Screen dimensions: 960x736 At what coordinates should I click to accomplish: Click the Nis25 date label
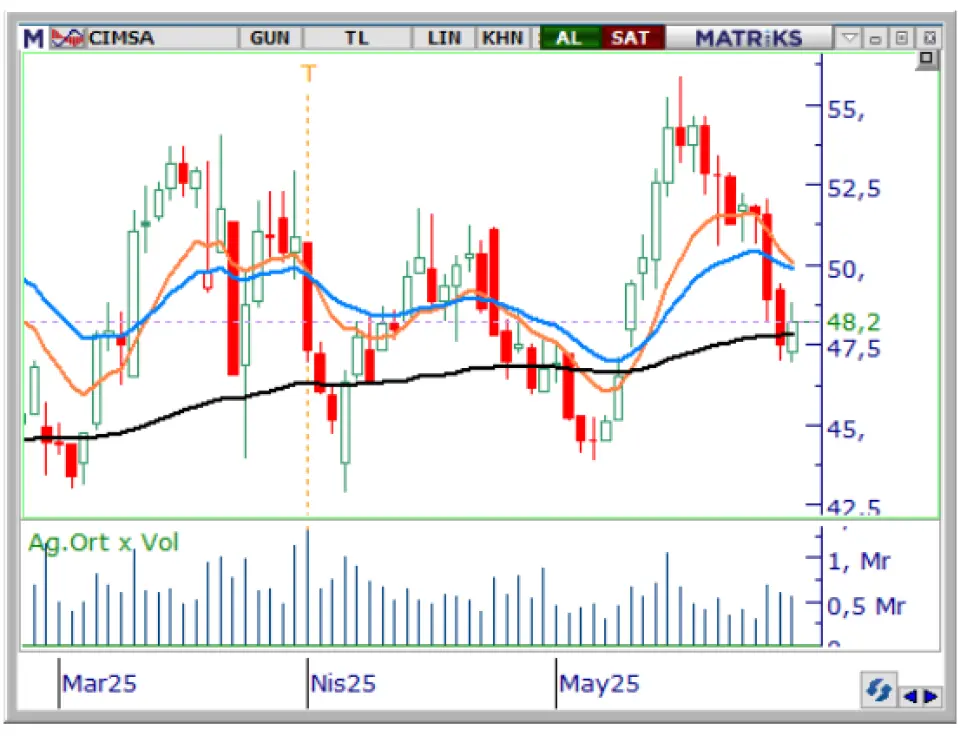tap(343, 683)
